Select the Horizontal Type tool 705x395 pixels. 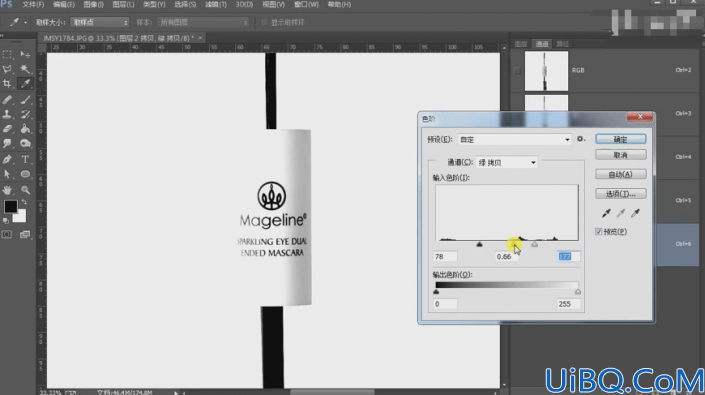coord(25,159)
